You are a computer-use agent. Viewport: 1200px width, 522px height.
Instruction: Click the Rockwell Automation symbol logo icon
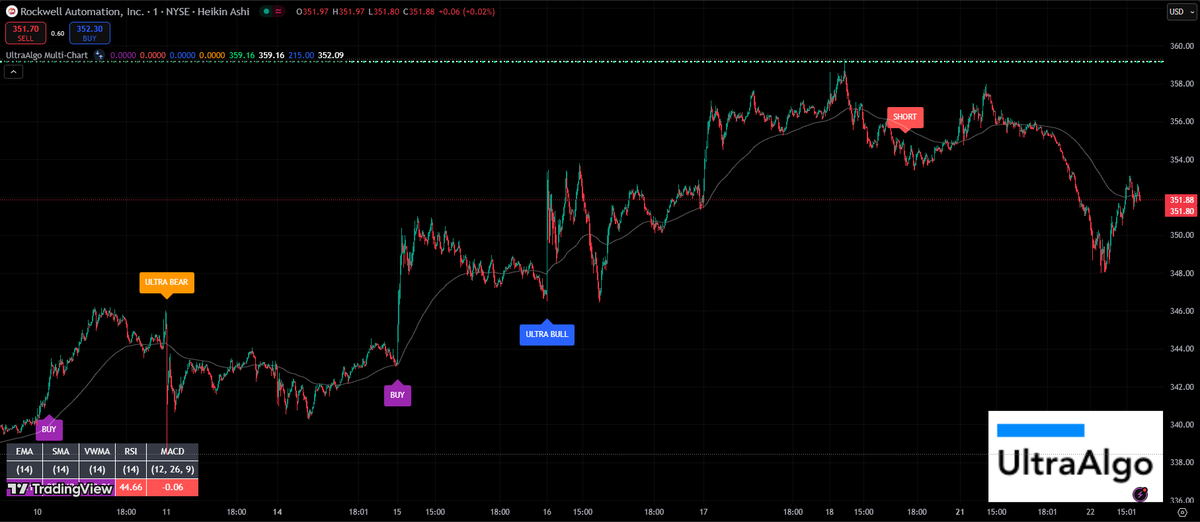[12, 11]
